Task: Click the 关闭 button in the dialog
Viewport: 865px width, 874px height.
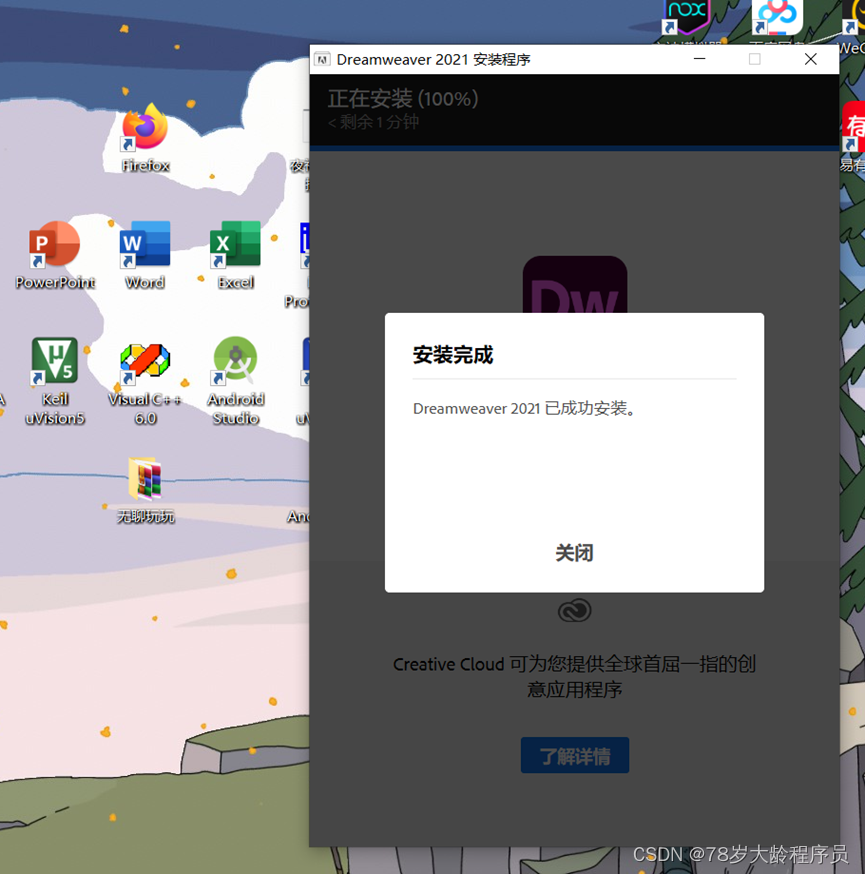Action: click(x=575, y=553)
